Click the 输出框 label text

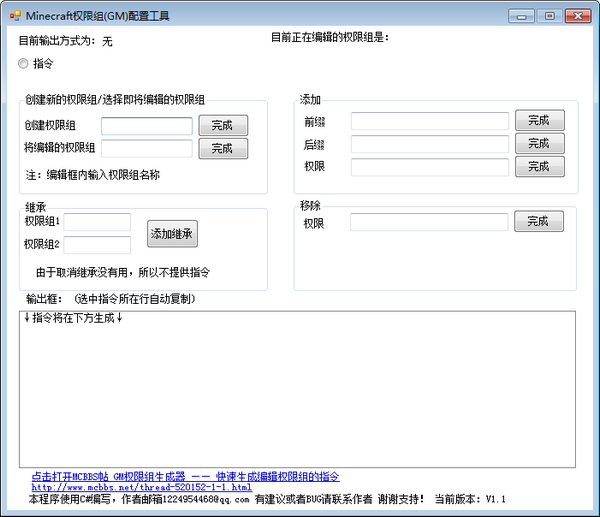tap(44, 299)
